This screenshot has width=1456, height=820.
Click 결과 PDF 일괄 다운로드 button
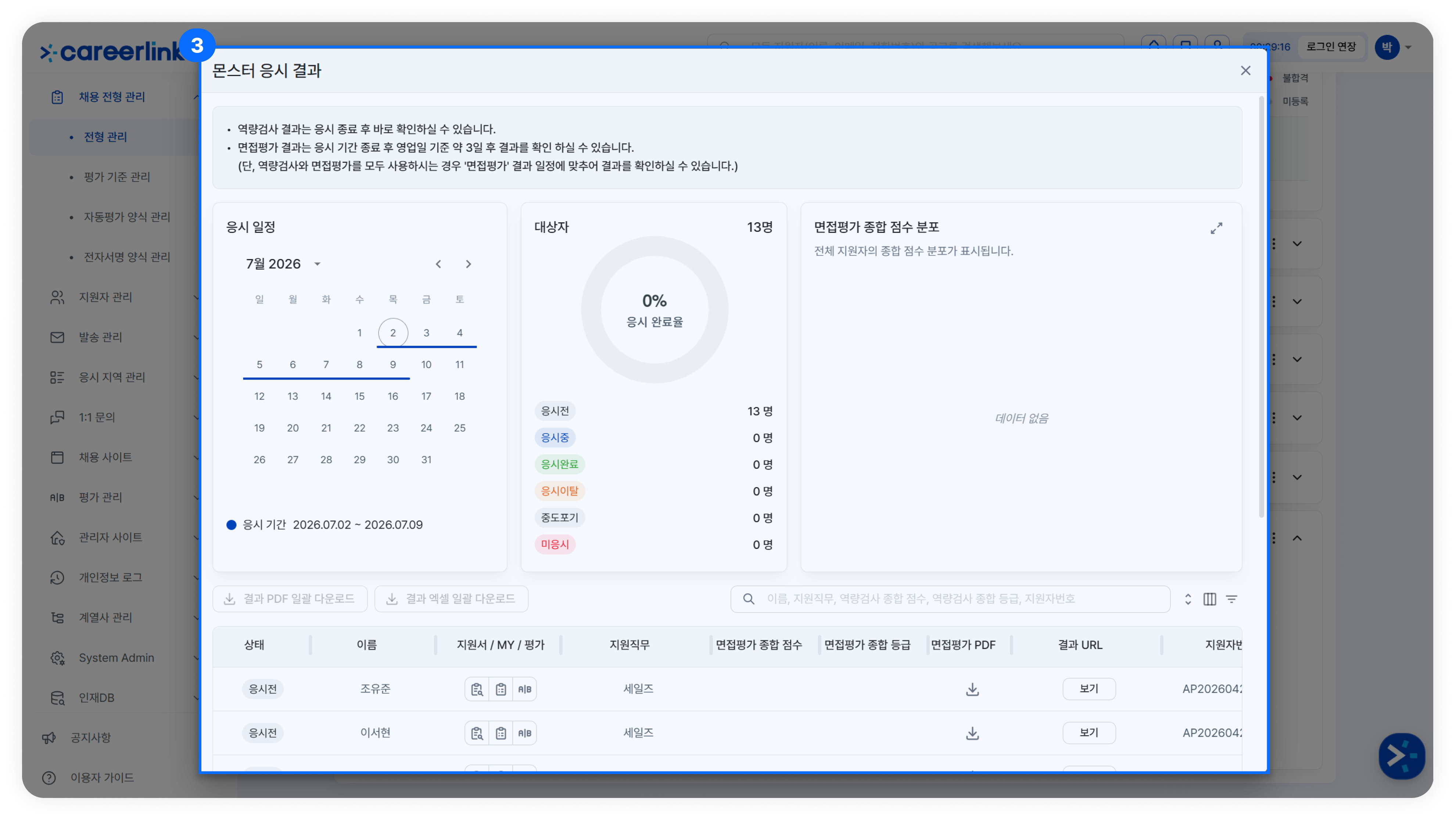[290, 598]
